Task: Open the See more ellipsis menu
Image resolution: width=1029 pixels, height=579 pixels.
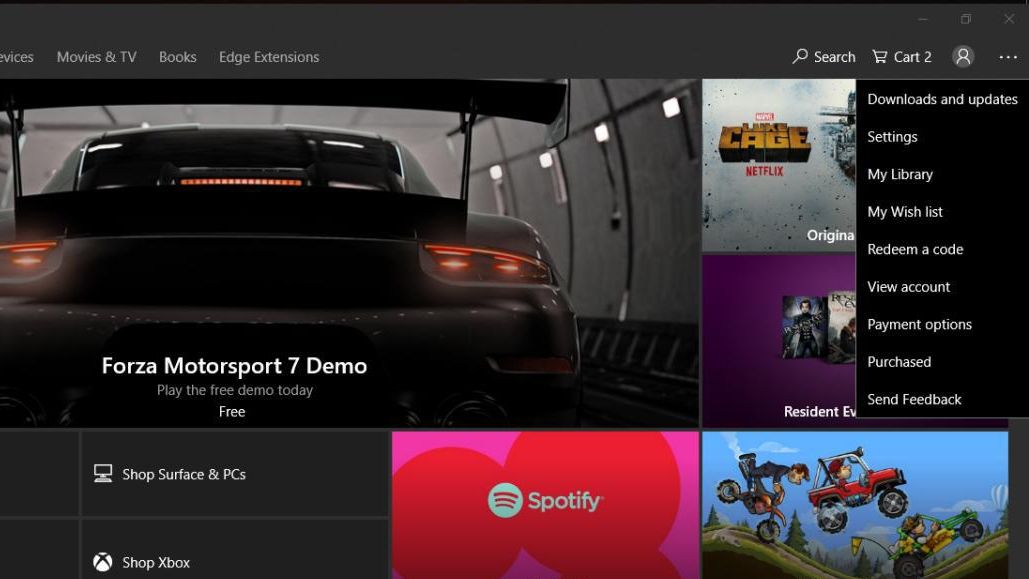Action: point(1007,57)
